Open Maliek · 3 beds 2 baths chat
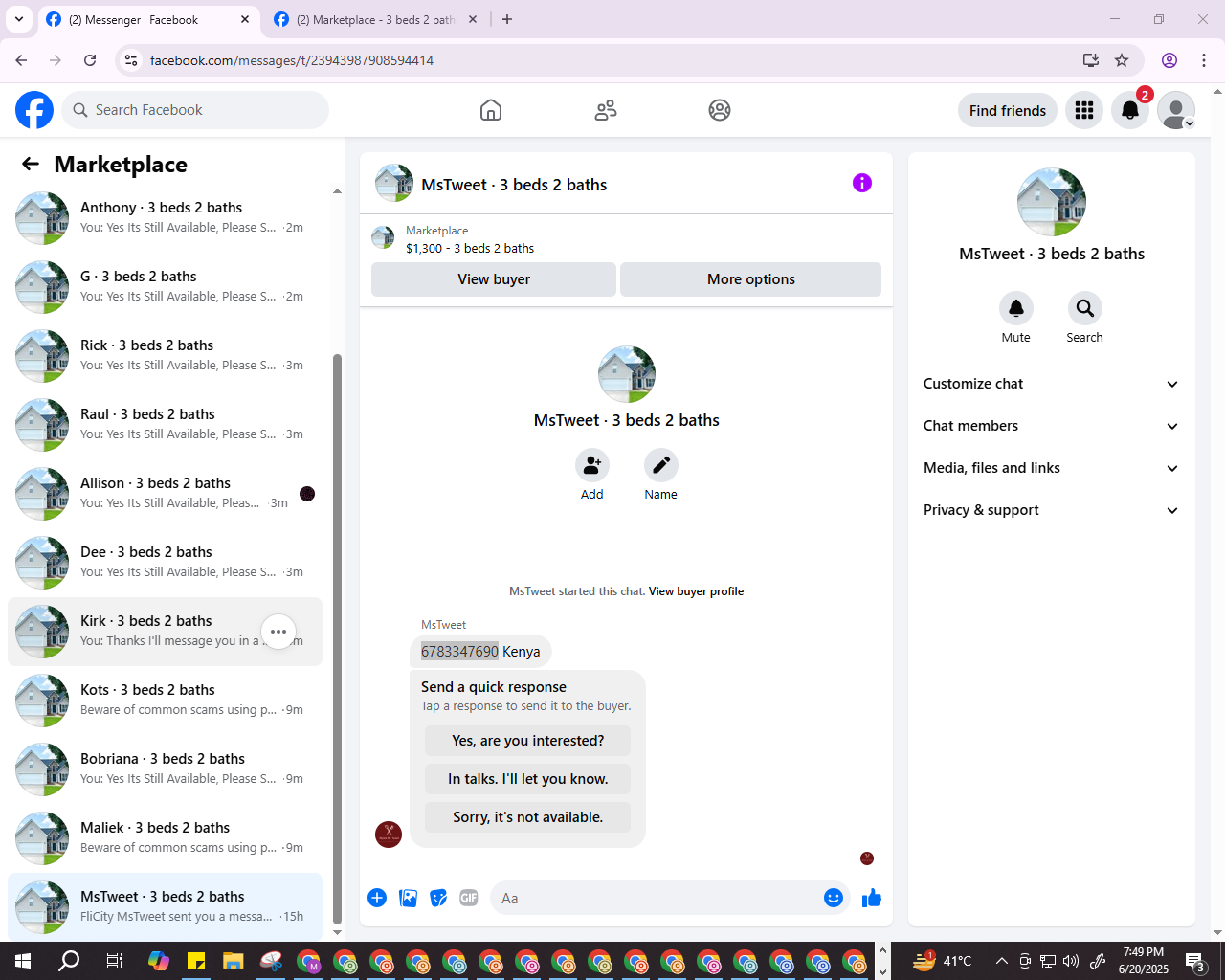Screen dimensions: 1225x980 tap(165, 837)
